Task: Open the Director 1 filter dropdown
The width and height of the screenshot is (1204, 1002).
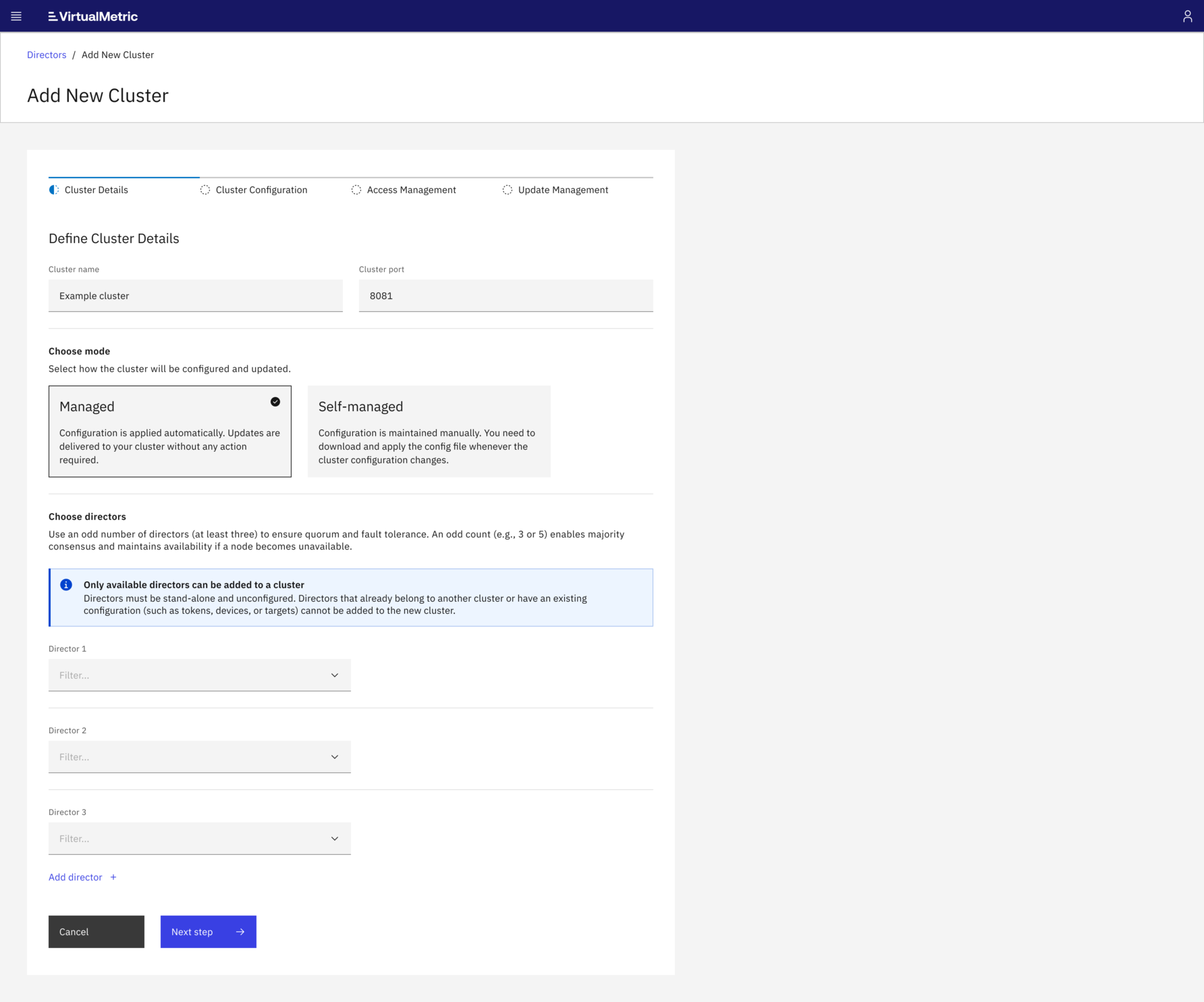Action: click(199, 675)
